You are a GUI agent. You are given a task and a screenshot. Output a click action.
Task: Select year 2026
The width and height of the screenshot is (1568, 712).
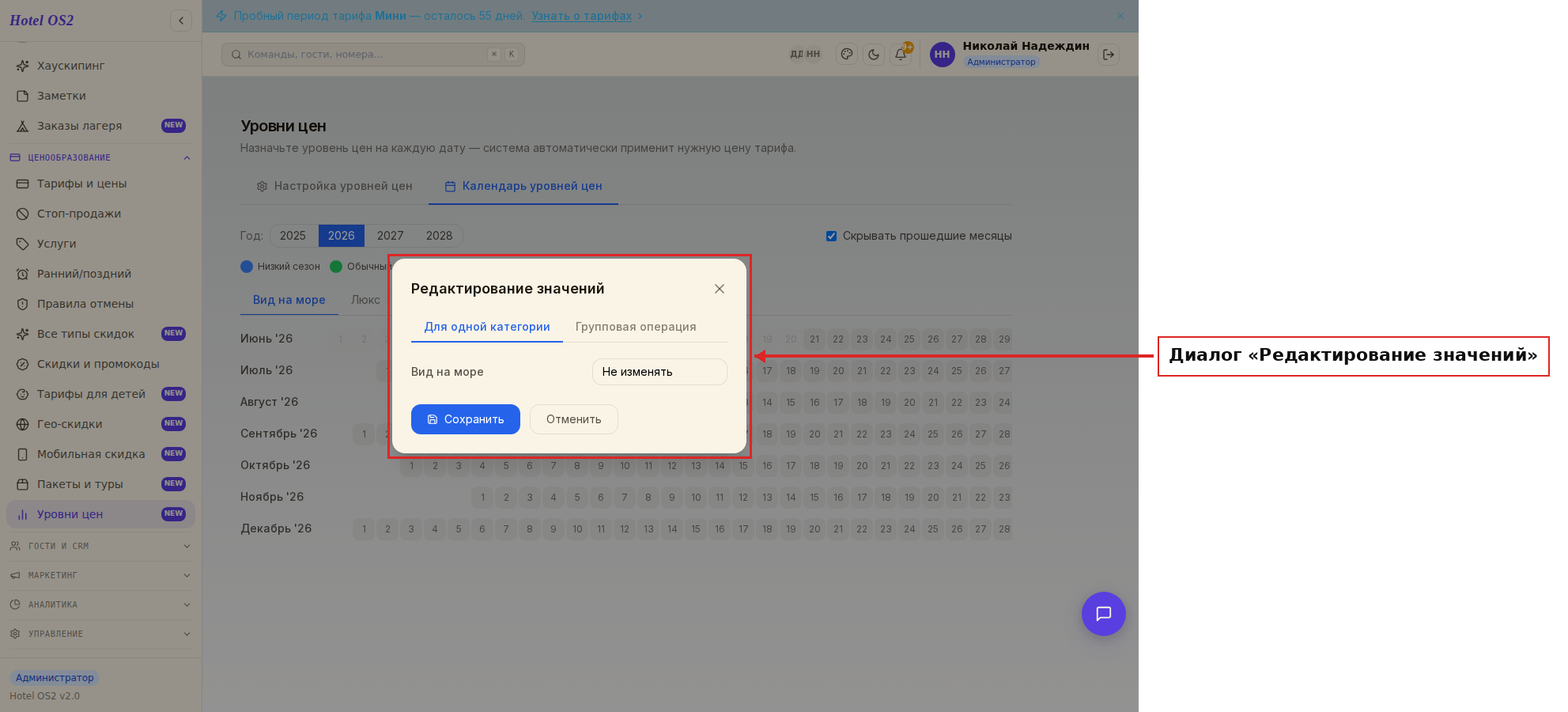(342, 236)
